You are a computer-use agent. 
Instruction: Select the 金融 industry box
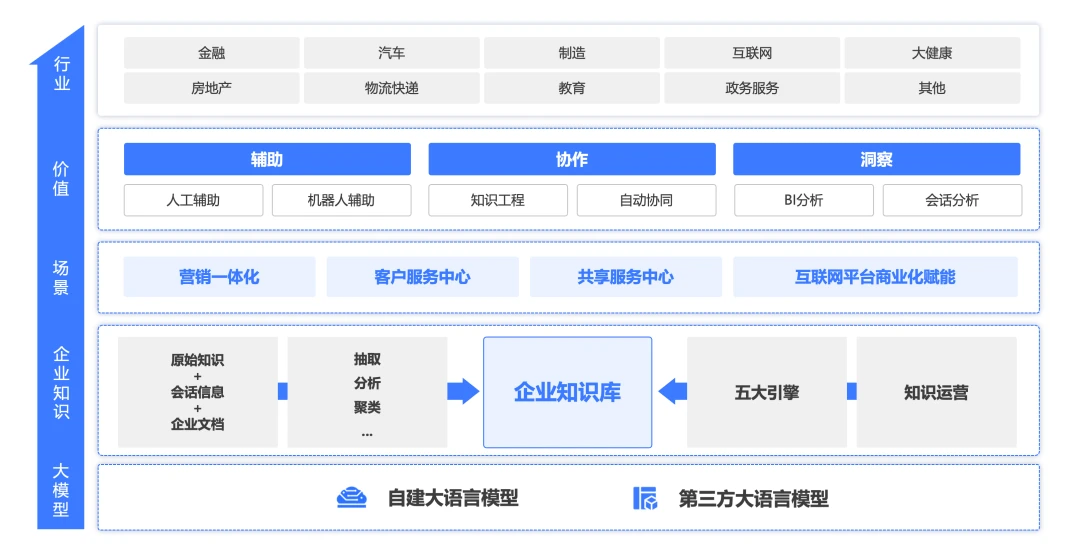(211, 53)
